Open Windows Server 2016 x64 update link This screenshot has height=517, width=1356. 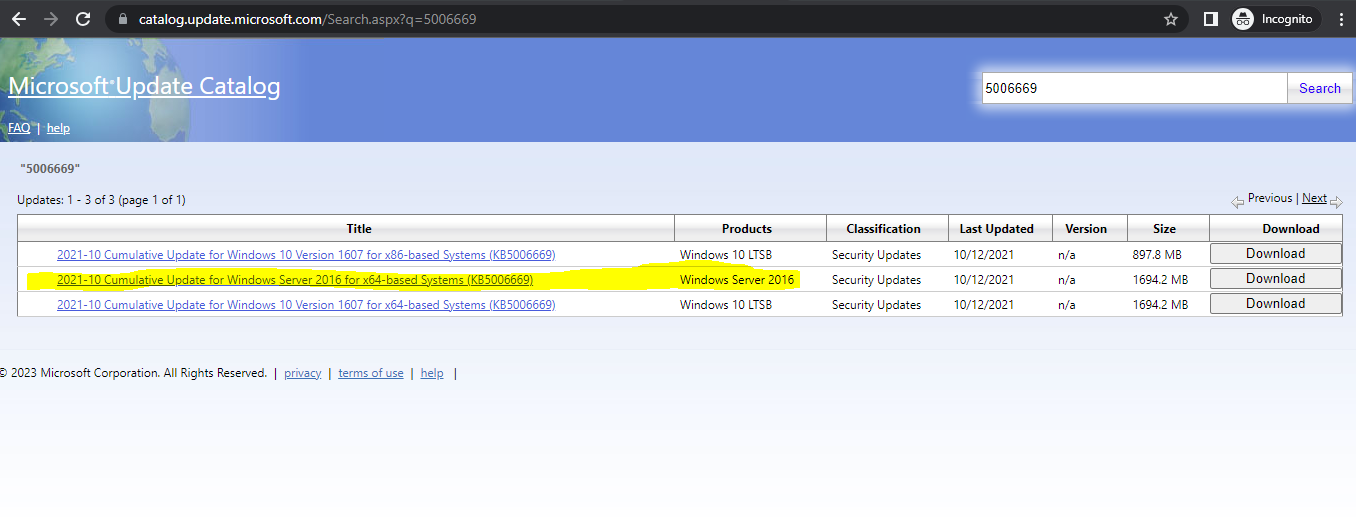click(x=295, y=280)
